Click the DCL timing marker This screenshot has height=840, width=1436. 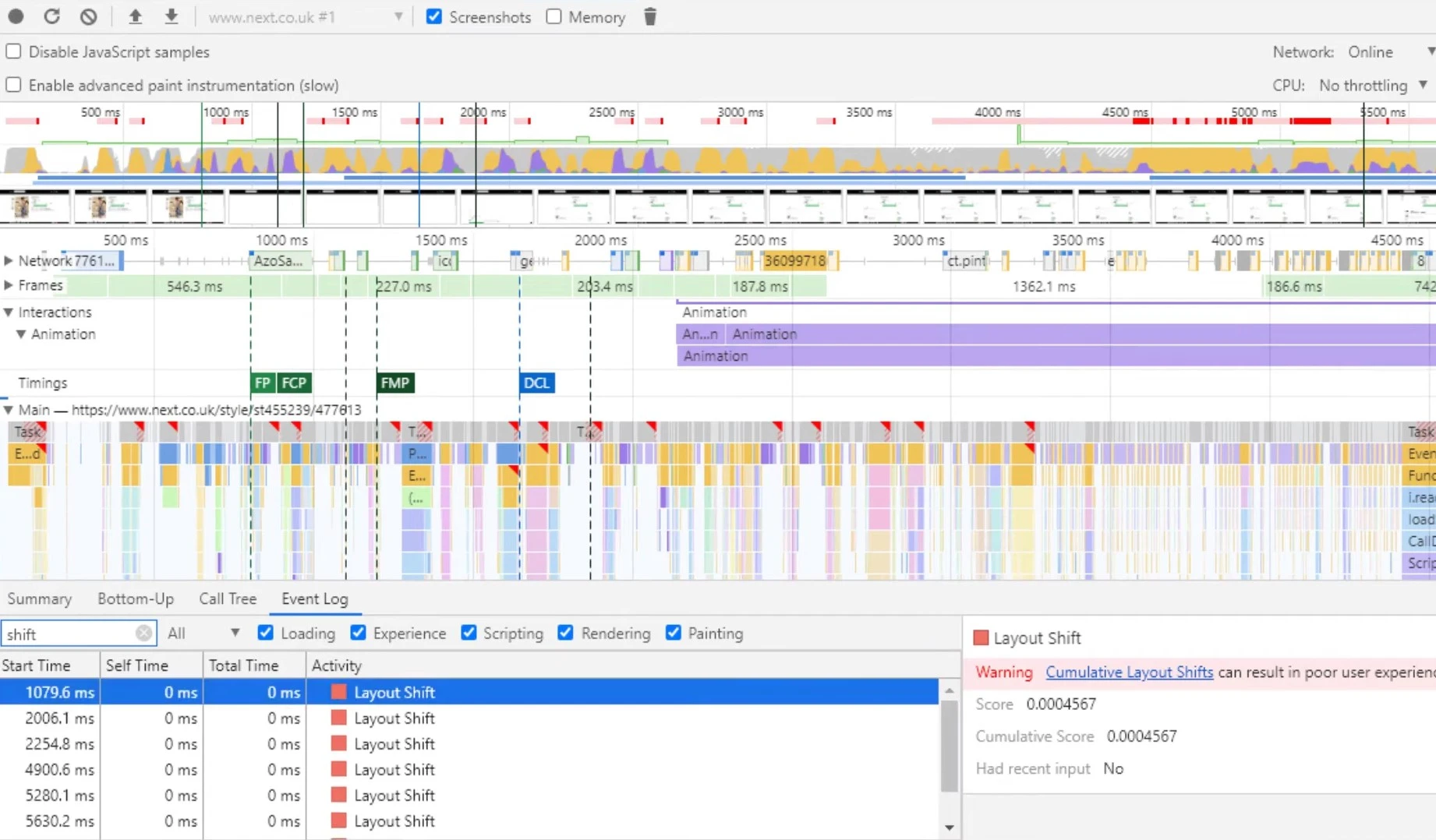[x=537, y=383]
